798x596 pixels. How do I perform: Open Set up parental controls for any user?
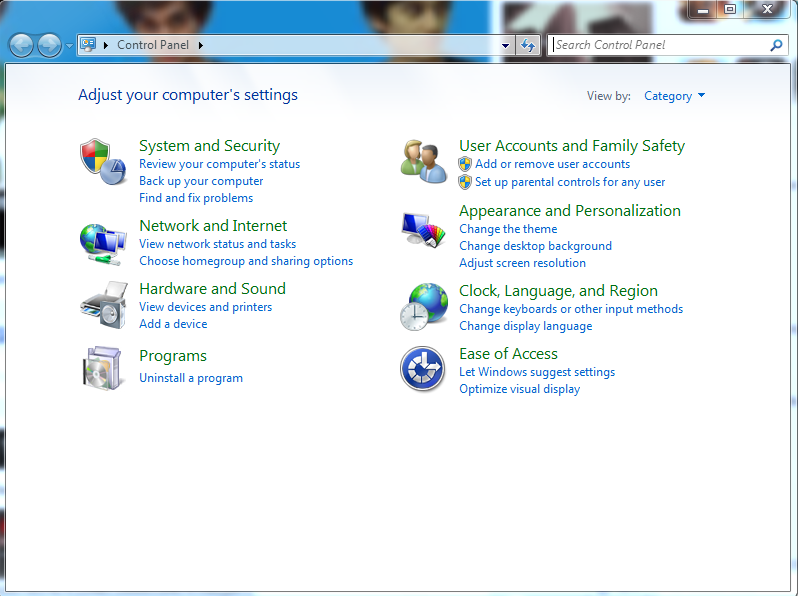click(x=569, y=182)
